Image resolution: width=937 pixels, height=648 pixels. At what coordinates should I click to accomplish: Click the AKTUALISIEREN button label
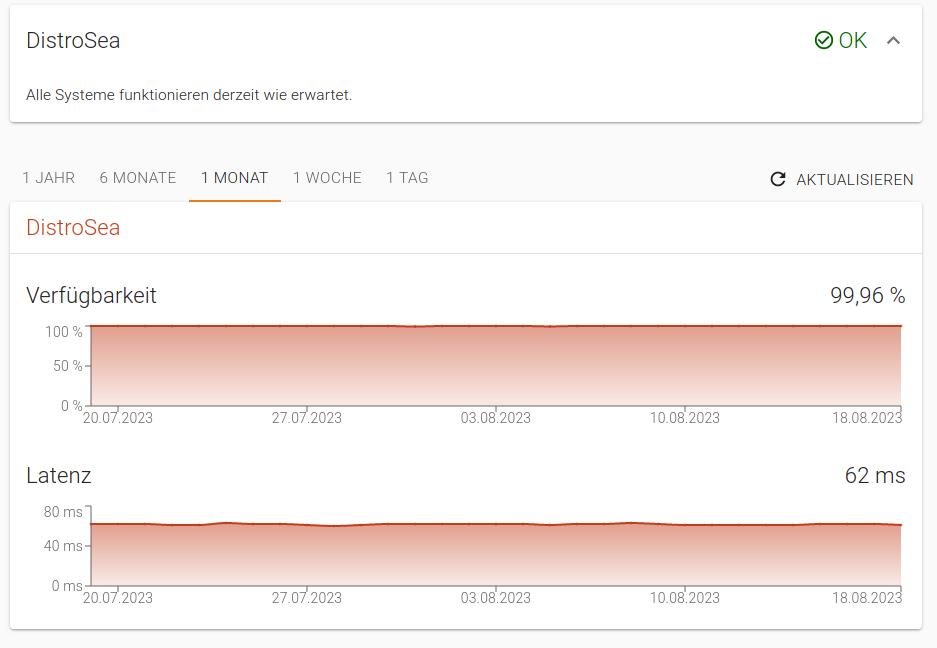[x=855, y=179]
